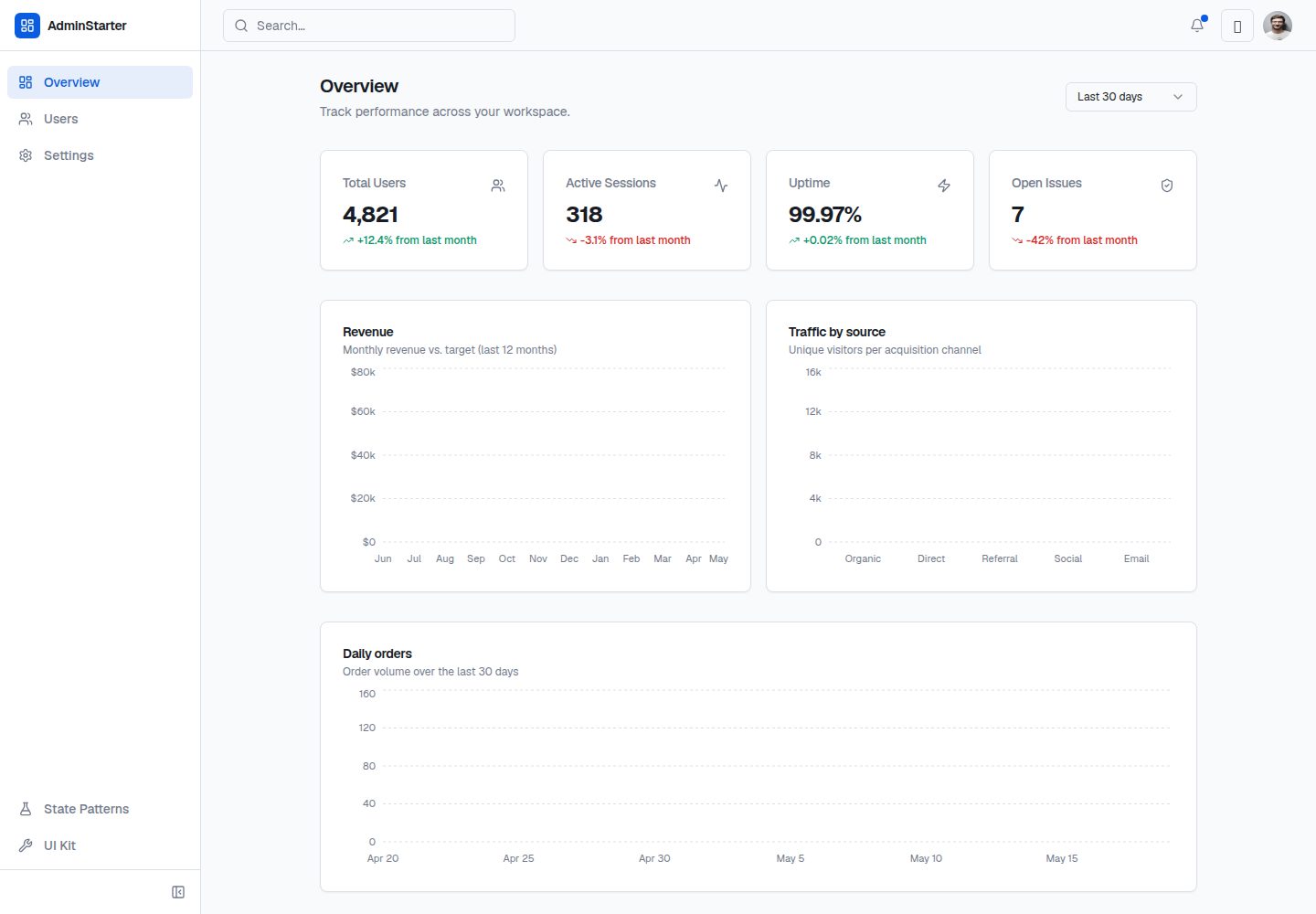The height and width of the screenshot is (914, 1316).
Task: Click the shield icon on Open Issues card
Action: 1167,186
